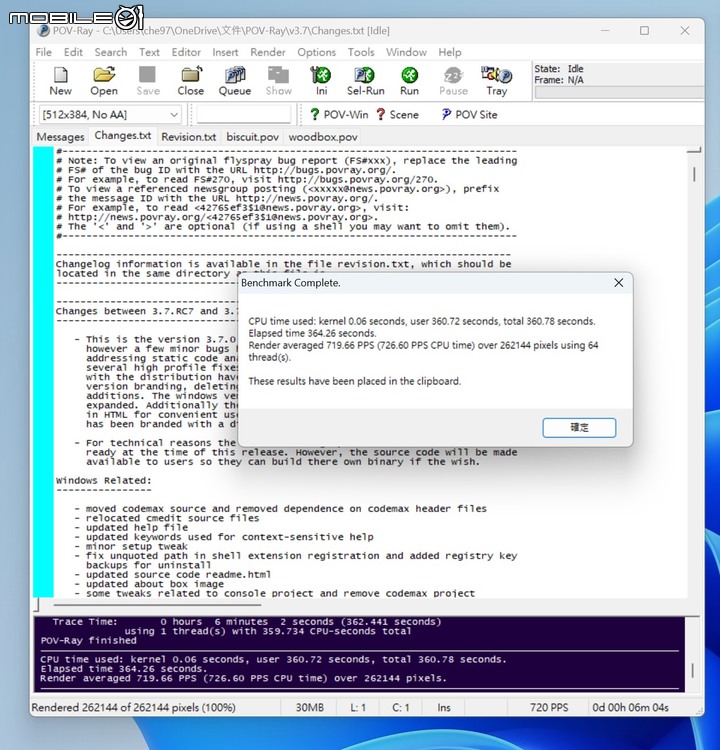Click the 720 PPS status entry
Image resolution: width=720 pixels, height=750 pixels.
(549, 707)
